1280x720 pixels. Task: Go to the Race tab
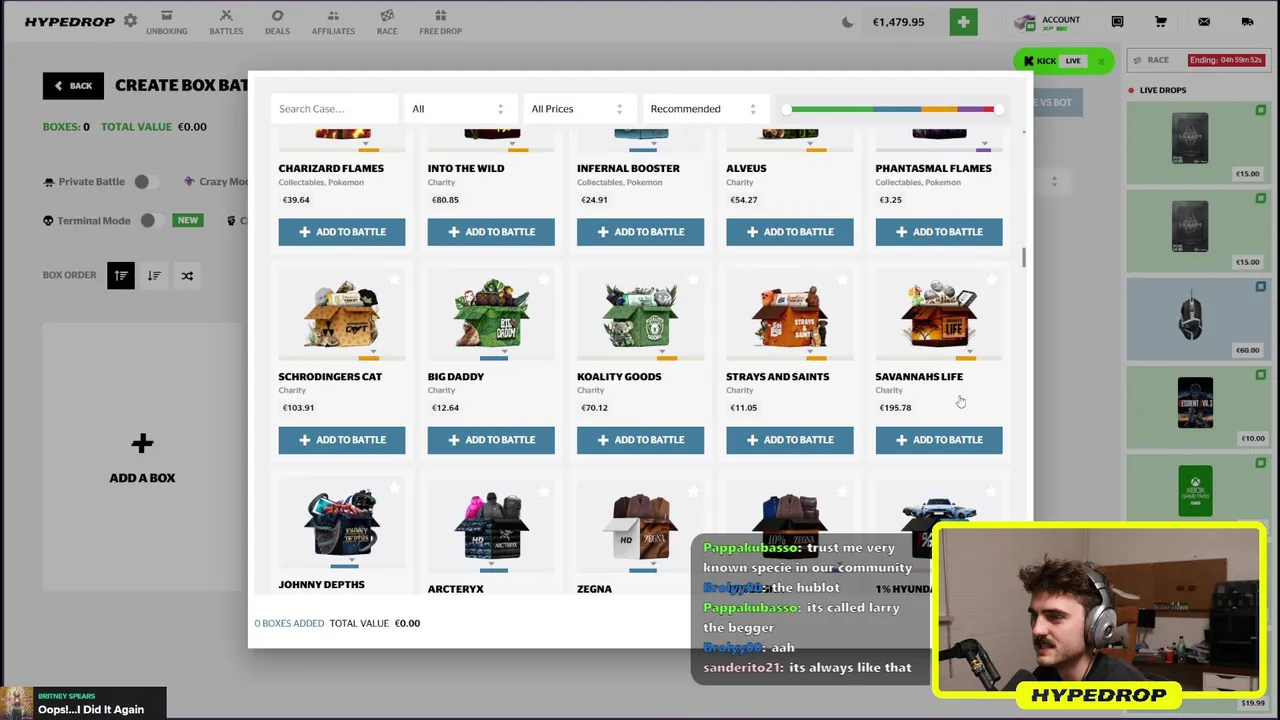[387, 22]
